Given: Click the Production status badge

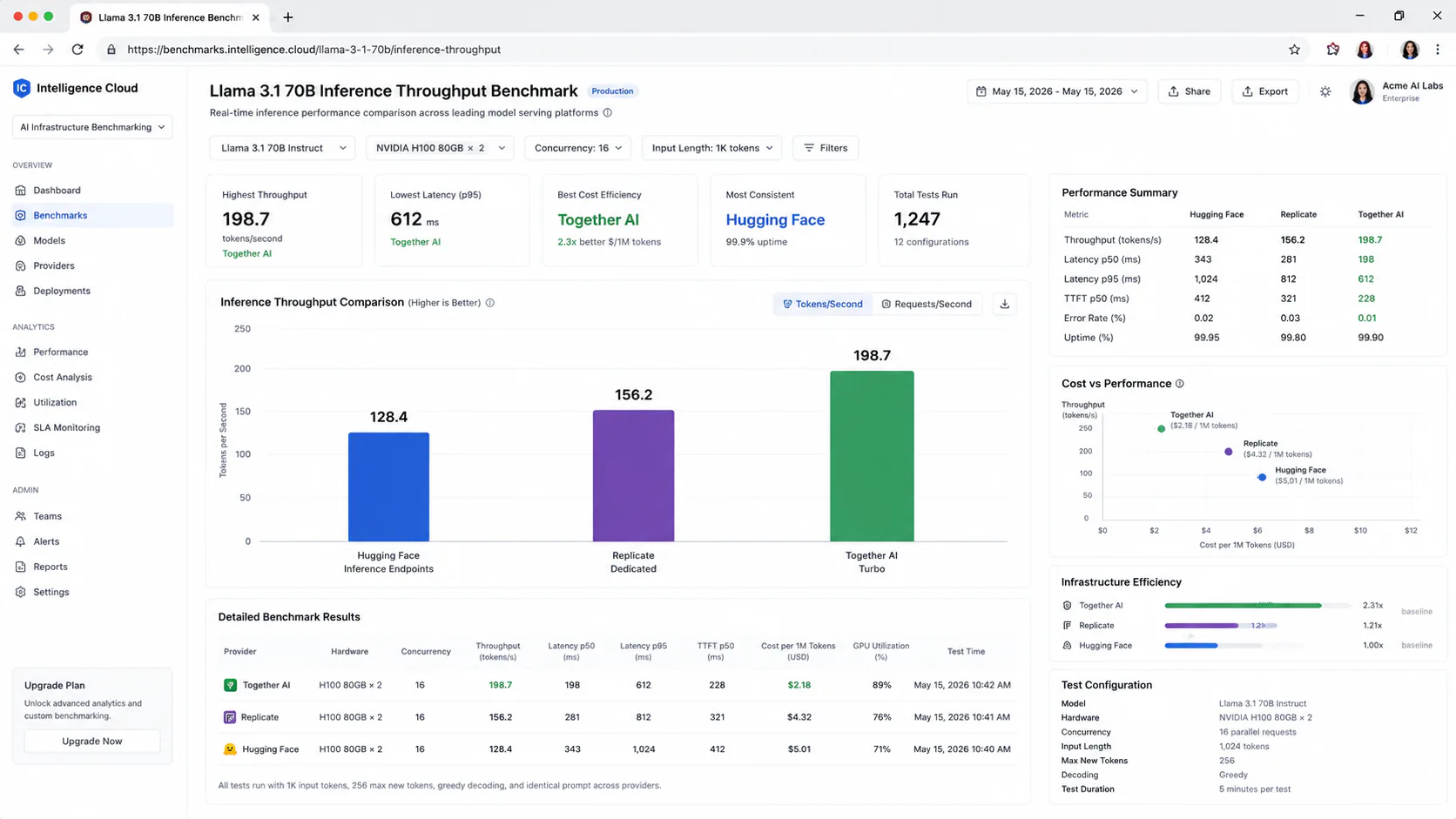Looking at the screenshot, I should 612,91.
